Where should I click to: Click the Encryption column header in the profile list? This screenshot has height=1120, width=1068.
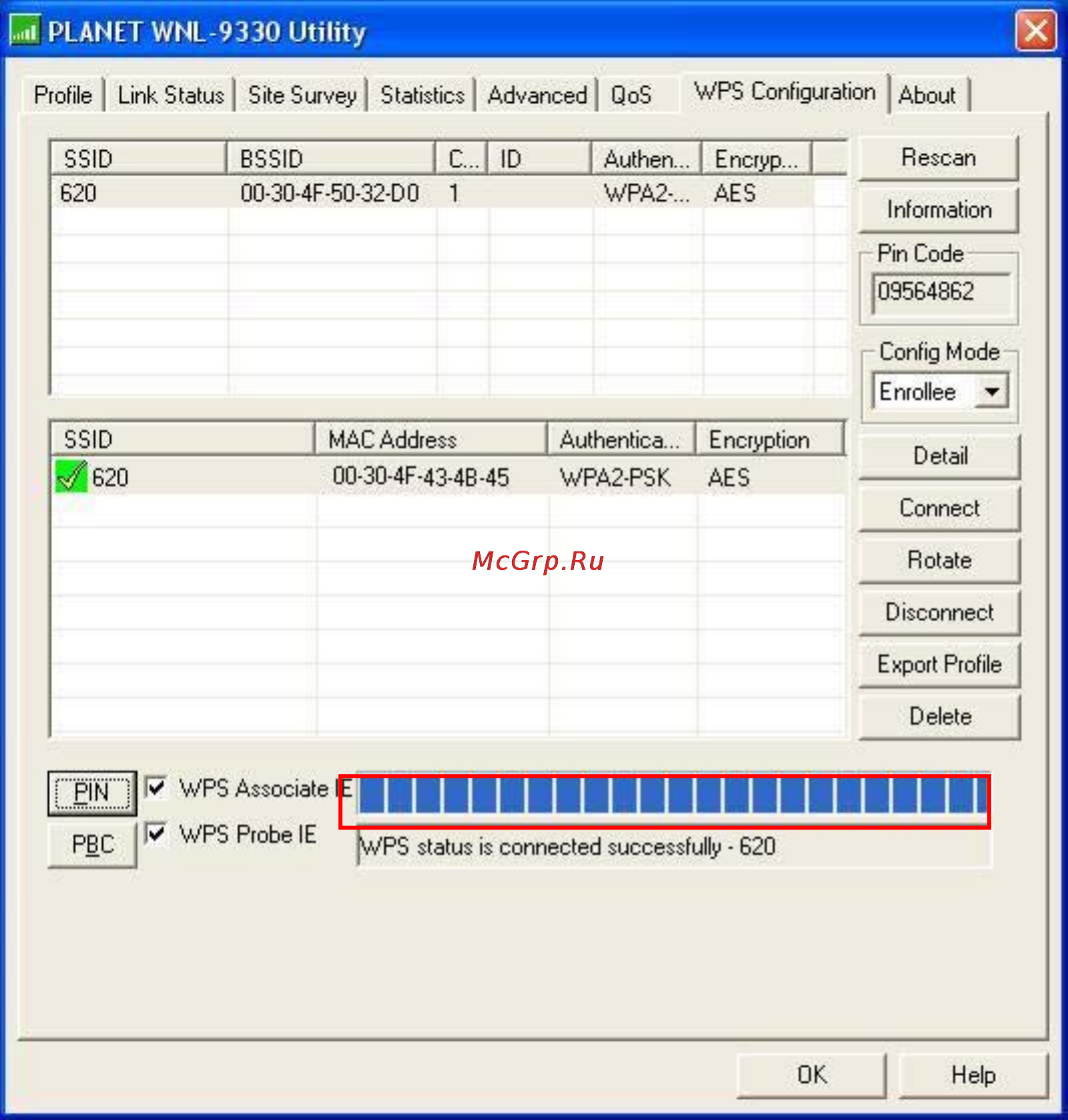tap(770, 440)
